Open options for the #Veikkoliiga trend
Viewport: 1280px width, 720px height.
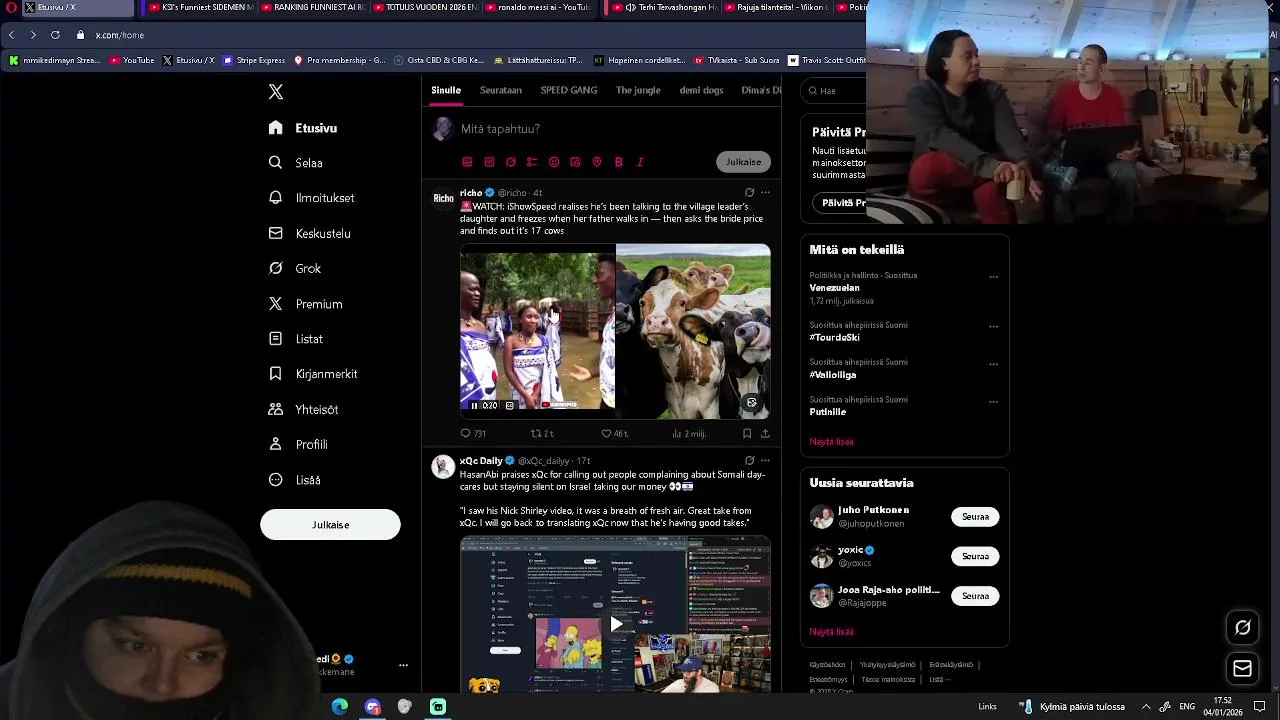(993, 364)
